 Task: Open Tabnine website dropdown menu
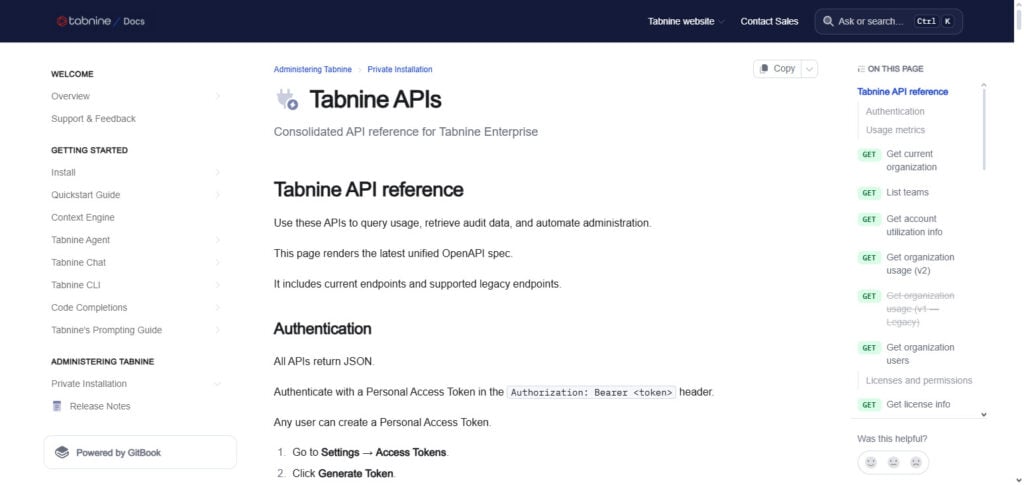[686, 22]
